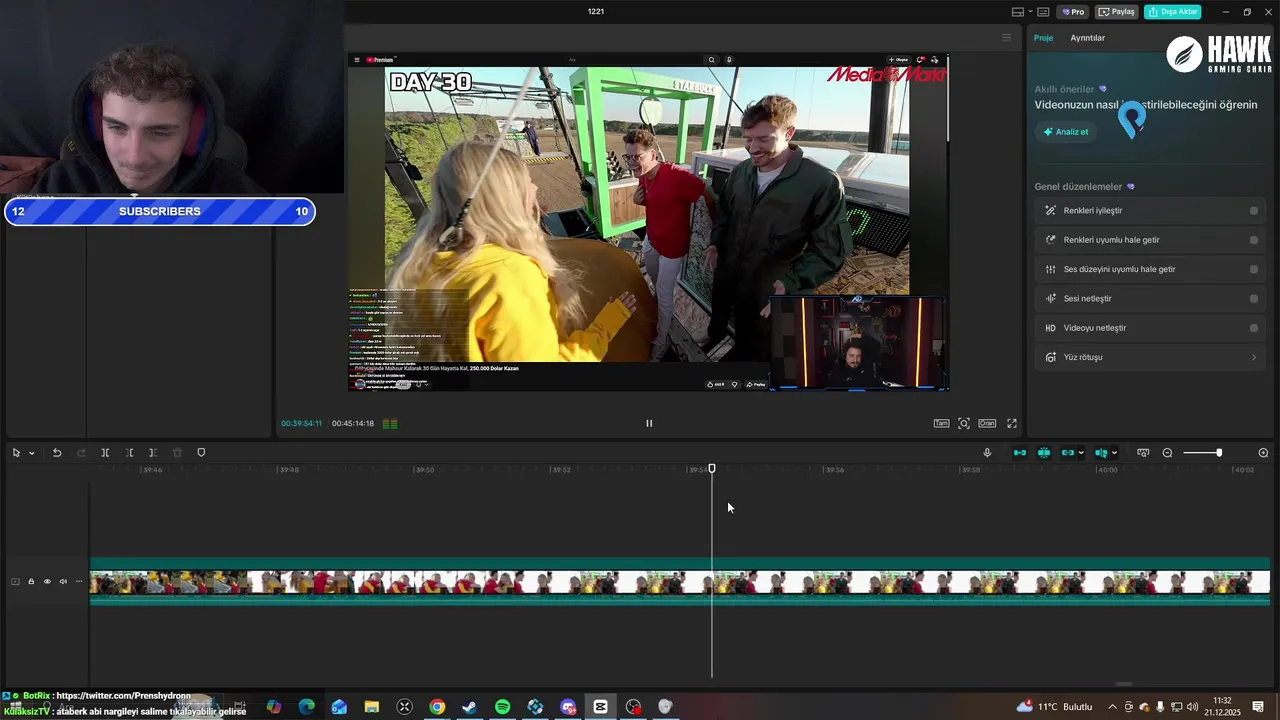The width and height of the screenshot is (1280, 720).
Task: Click the shortcuts keyboard icon in title bar
Action: [1043, 12]
